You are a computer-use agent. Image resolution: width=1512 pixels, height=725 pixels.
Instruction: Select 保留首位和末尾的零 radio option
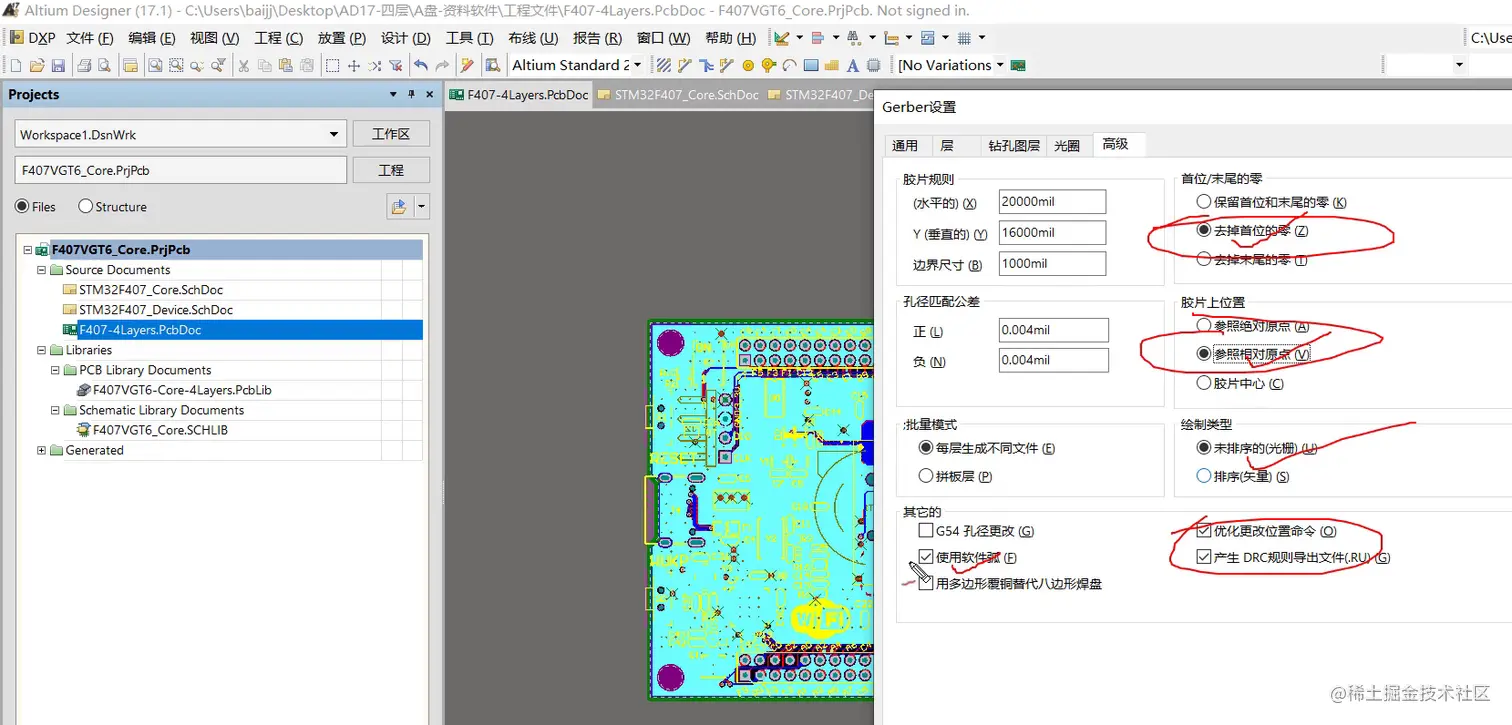point(1204,202)
